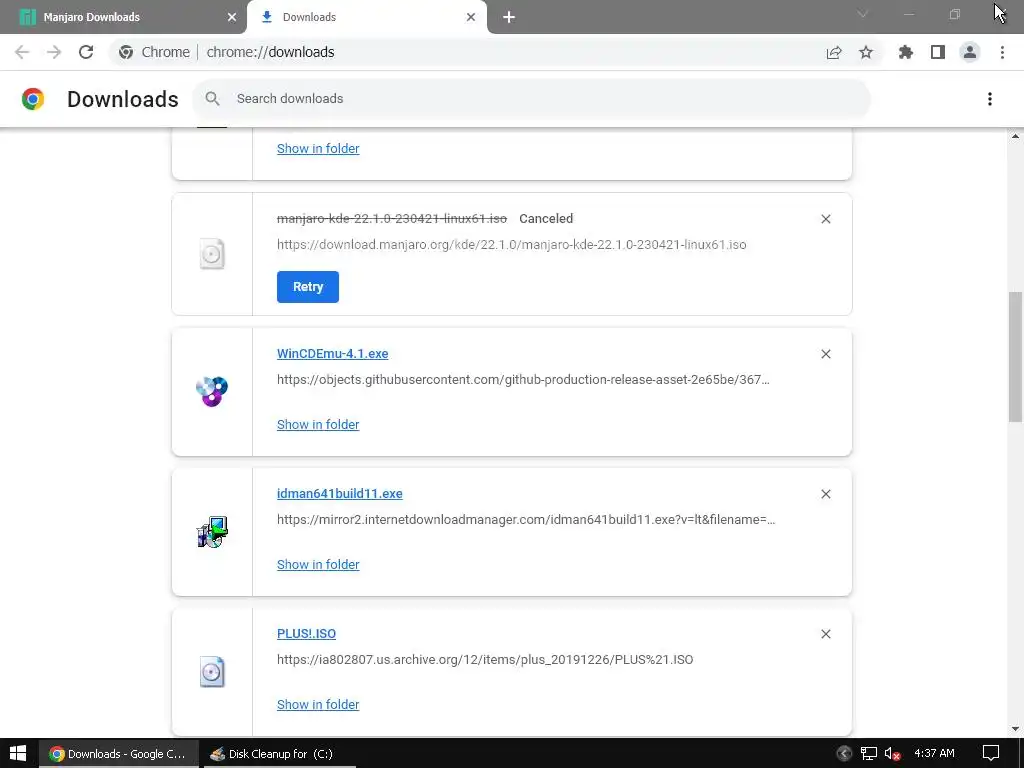
Task: Go back with the browser back arrow
Action: click(22, 52)
